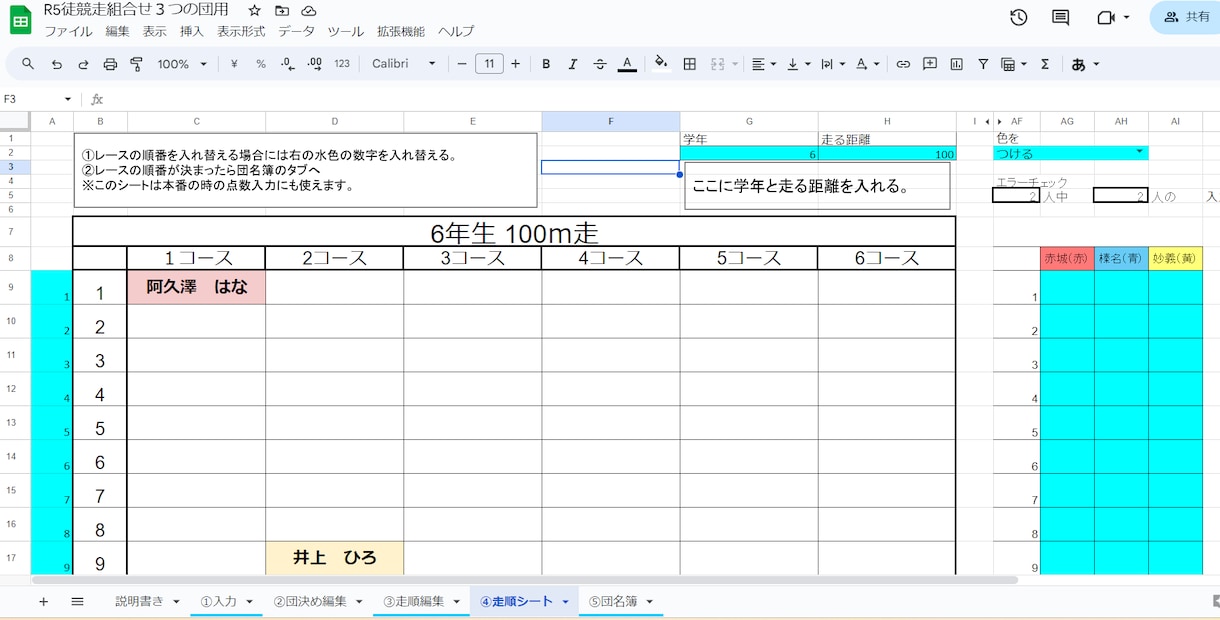The image size is (1220, 620).
Task: Click the font size 11 field
Action: 489,64
